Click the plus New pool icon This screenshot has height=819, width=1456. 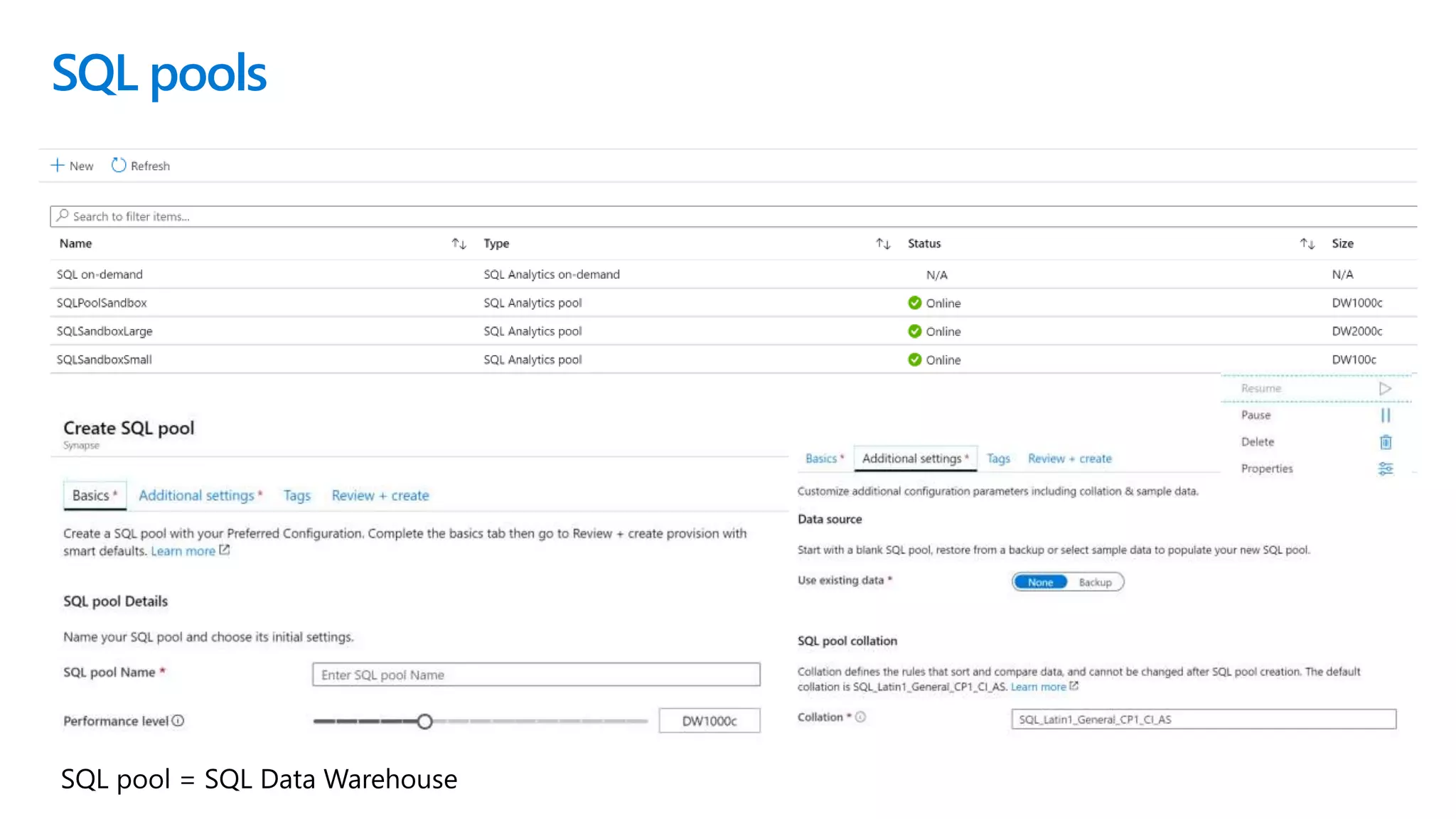tap(58, 166)
